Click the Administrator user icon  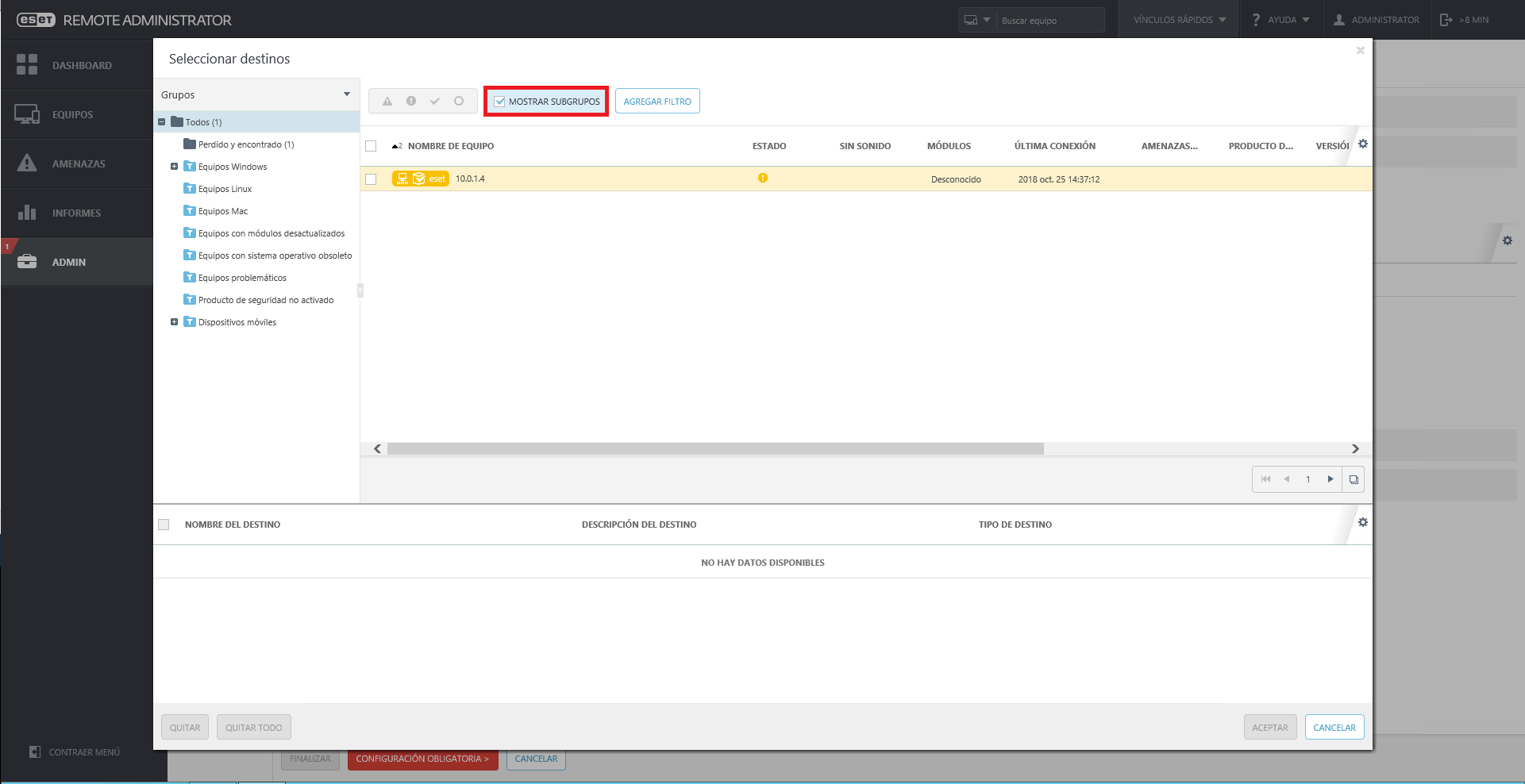1339,20
